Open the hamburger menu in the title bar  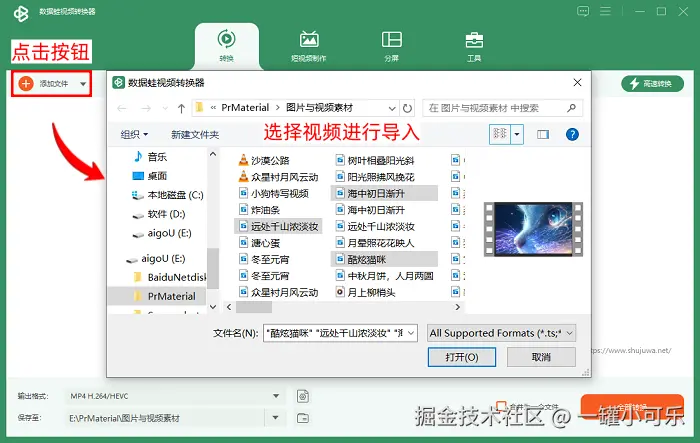click(605, 11)
